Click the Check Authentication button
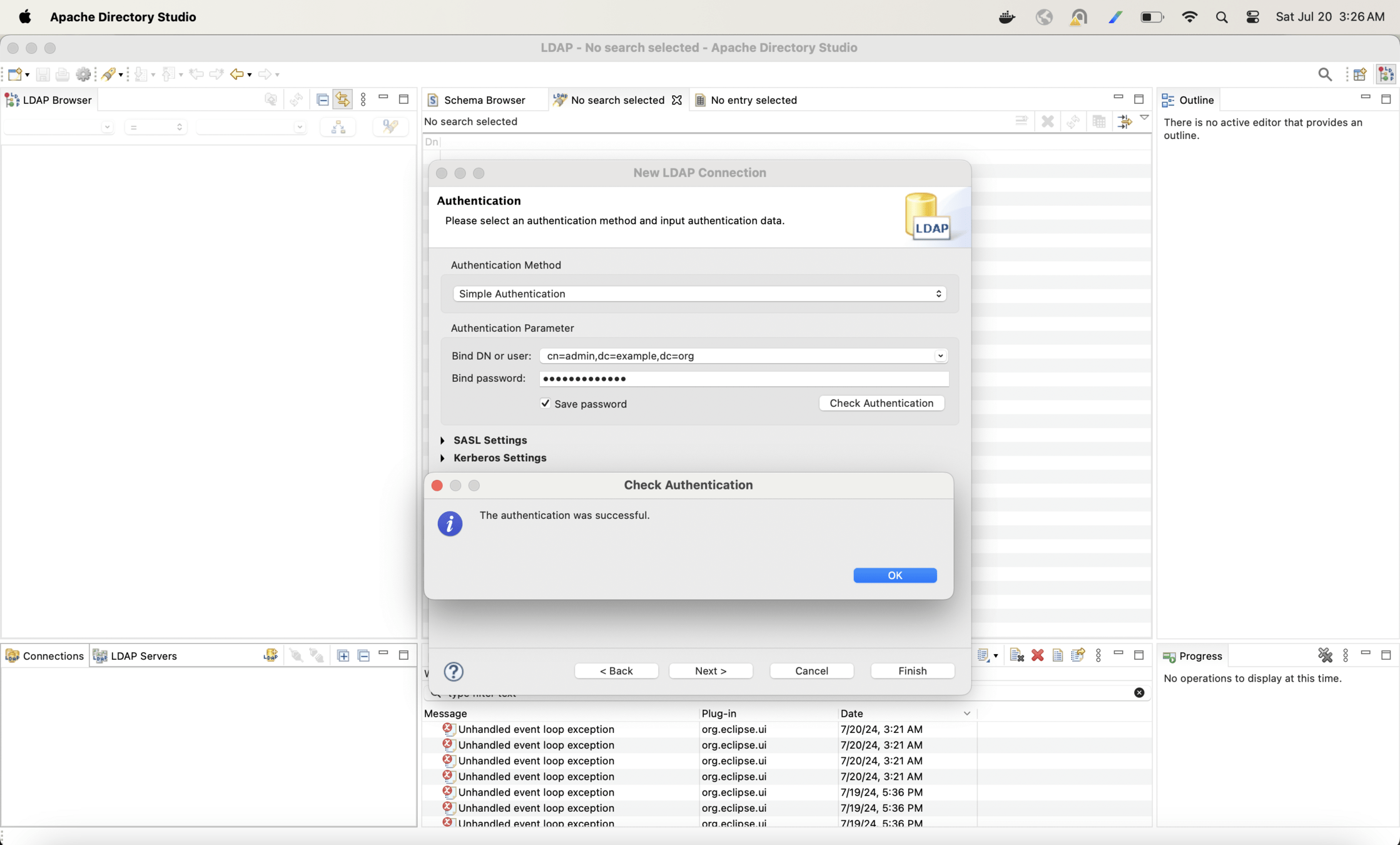1400x845 pixels. [x=881, y=403]
